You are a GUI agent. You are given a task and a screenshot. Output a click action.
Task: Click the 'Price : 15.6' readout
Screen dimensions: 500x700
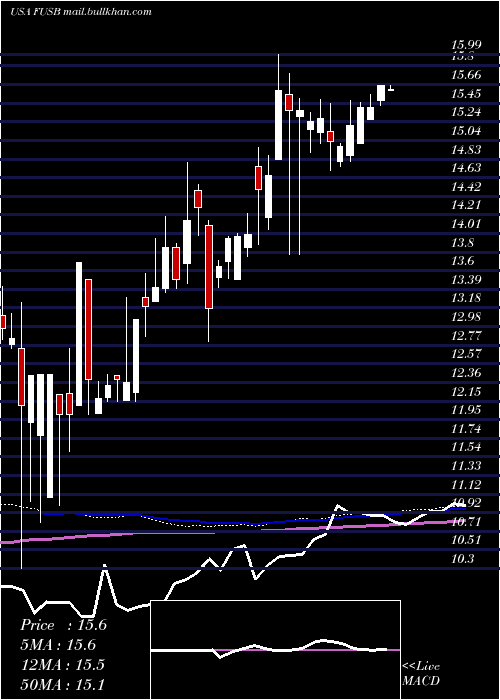[63, 625]
